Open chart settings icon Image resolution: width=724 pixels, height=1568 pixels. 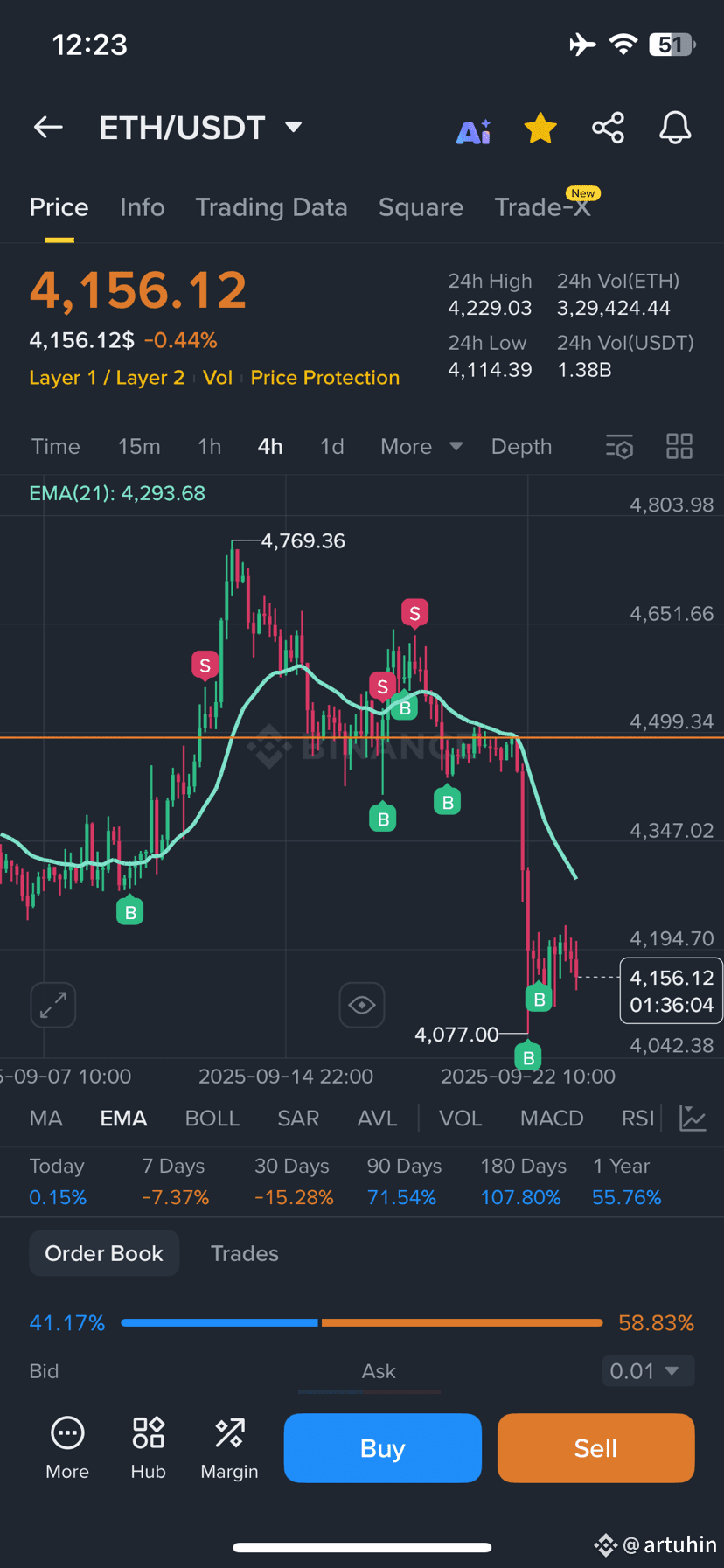click(620, 447)
